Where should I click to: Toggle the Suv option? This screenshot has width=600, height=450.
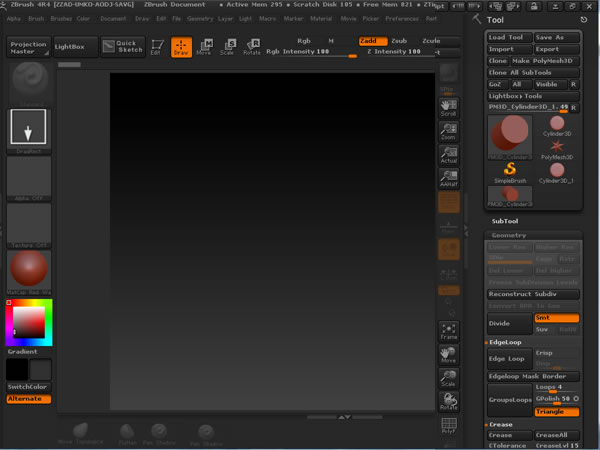pyautogui.click(x=544, y=329)
